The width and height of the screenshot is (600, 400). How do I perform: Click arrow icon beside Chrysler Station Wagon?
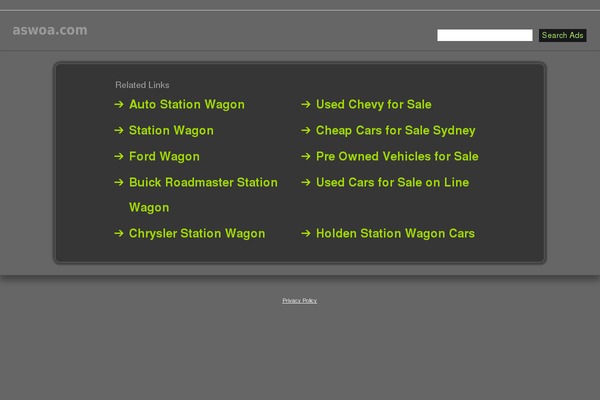119,233
